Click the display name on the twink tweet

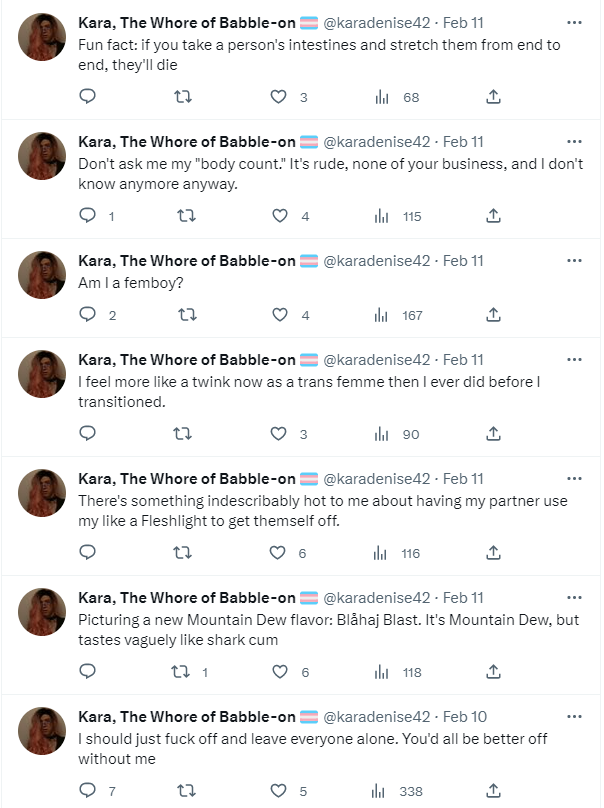click(x=186, y=360)
